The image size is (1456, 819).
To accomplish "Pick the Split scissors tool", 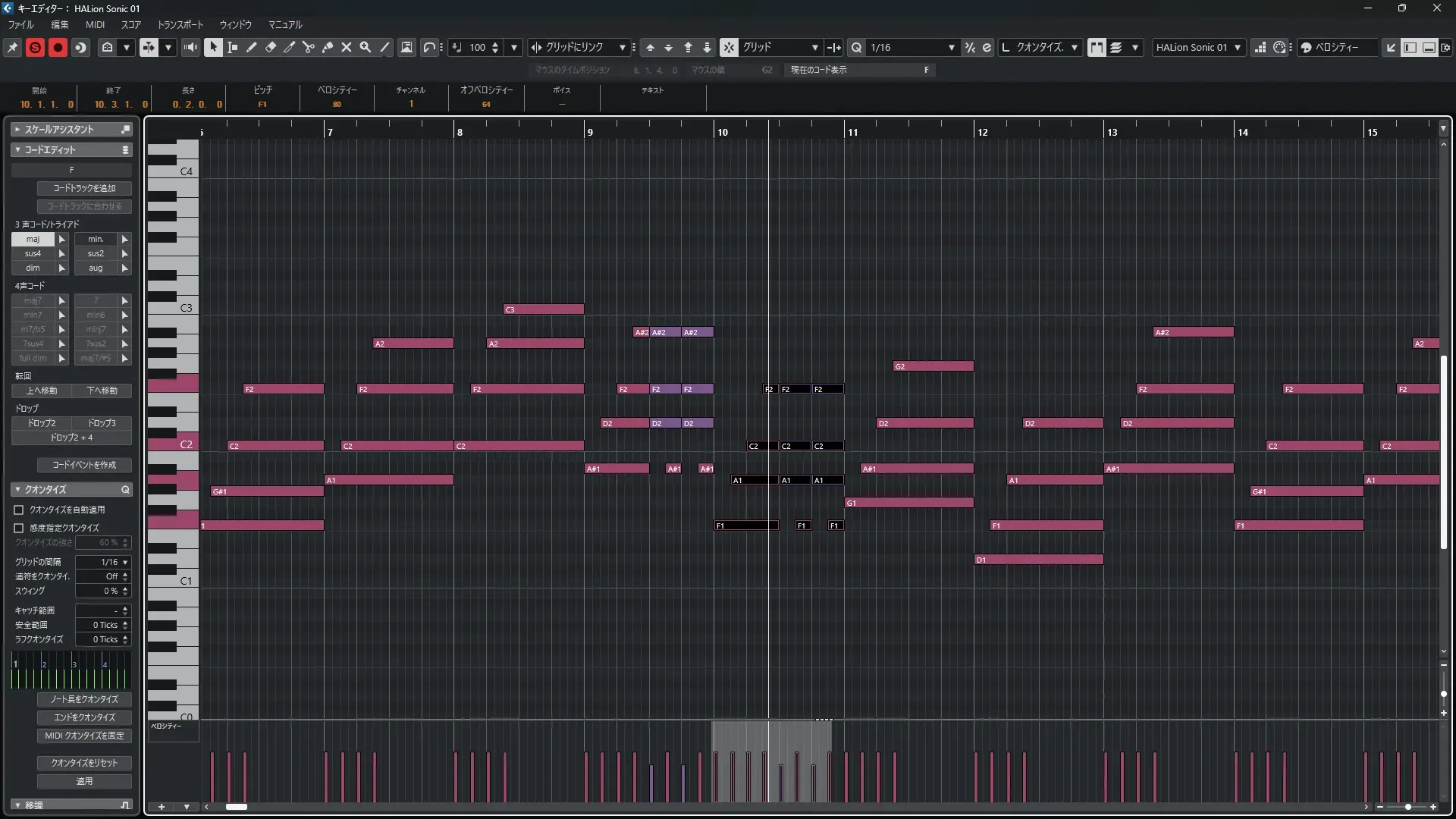I will [x=309, y=47].
